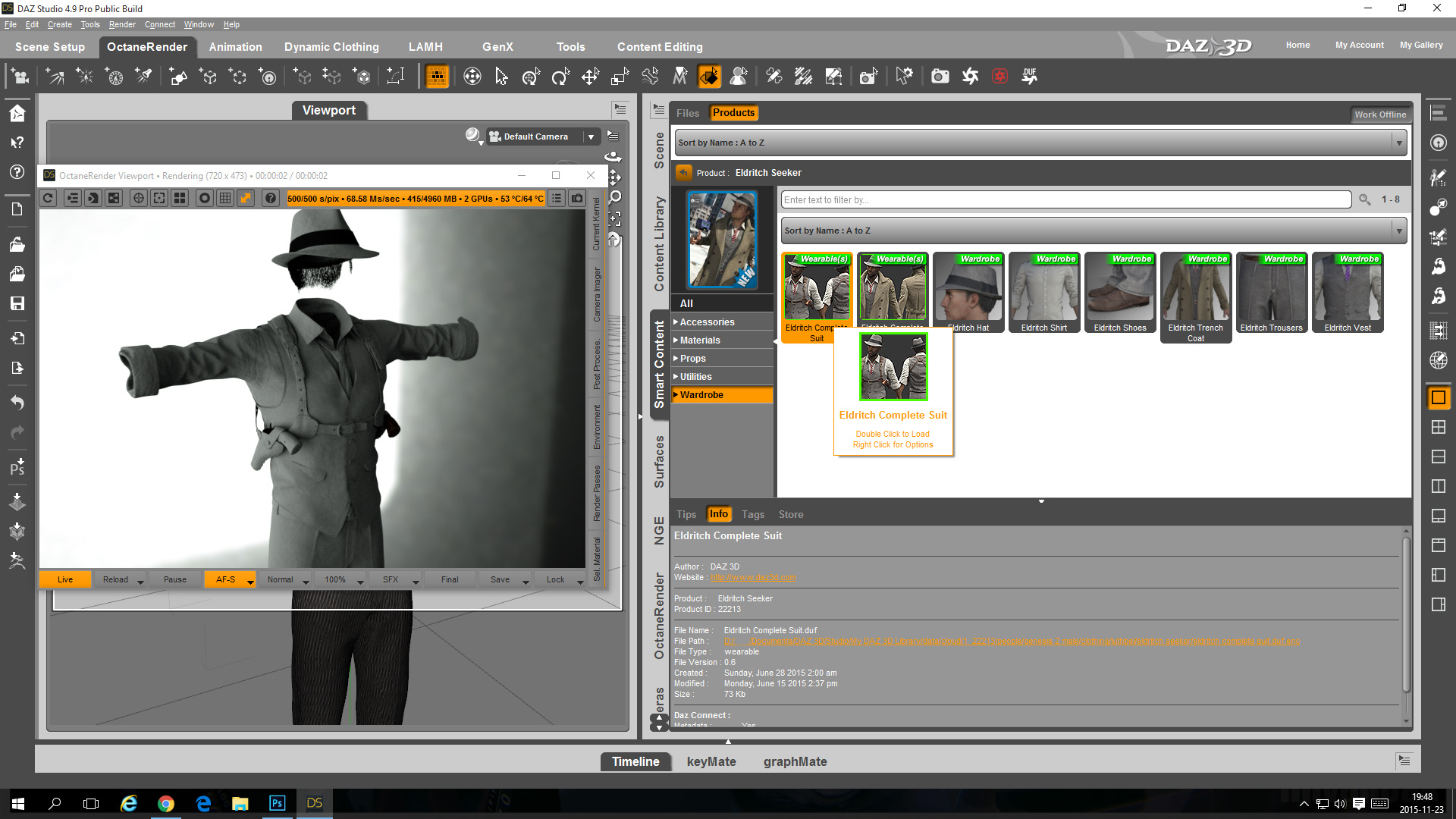Switch to the Animation tab
This screenshot has width=1456, height=819.
235,47
